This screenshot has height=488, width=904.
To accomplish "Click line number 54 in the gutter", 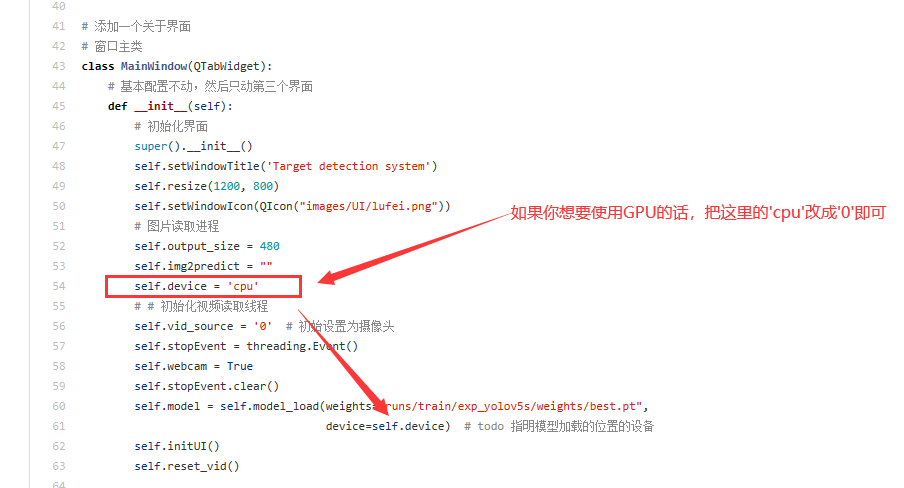I will click(59, 286).
